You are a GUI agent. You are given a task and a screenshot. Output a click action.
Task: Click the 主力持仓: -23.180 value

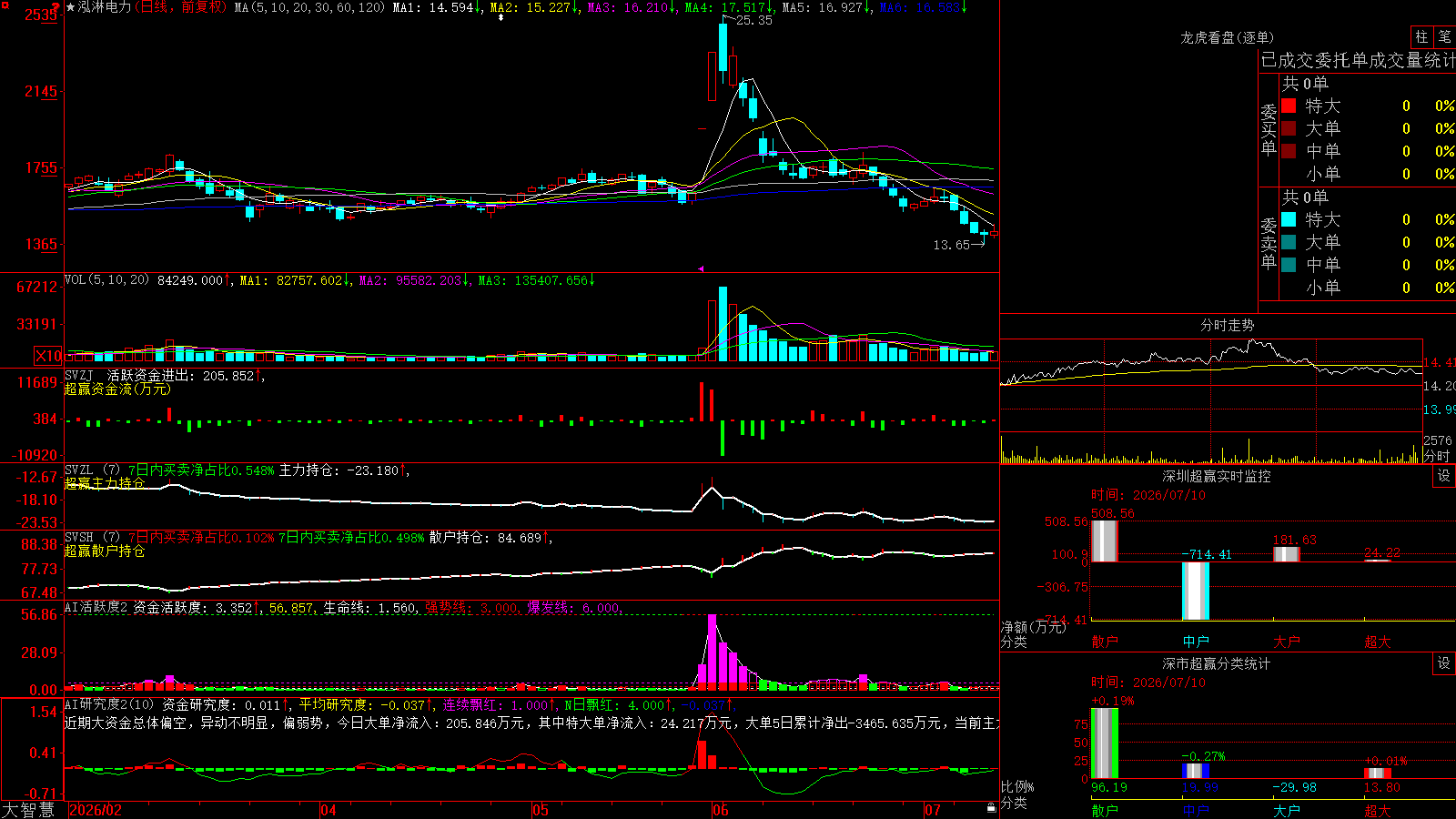click(x=339, y=470)
